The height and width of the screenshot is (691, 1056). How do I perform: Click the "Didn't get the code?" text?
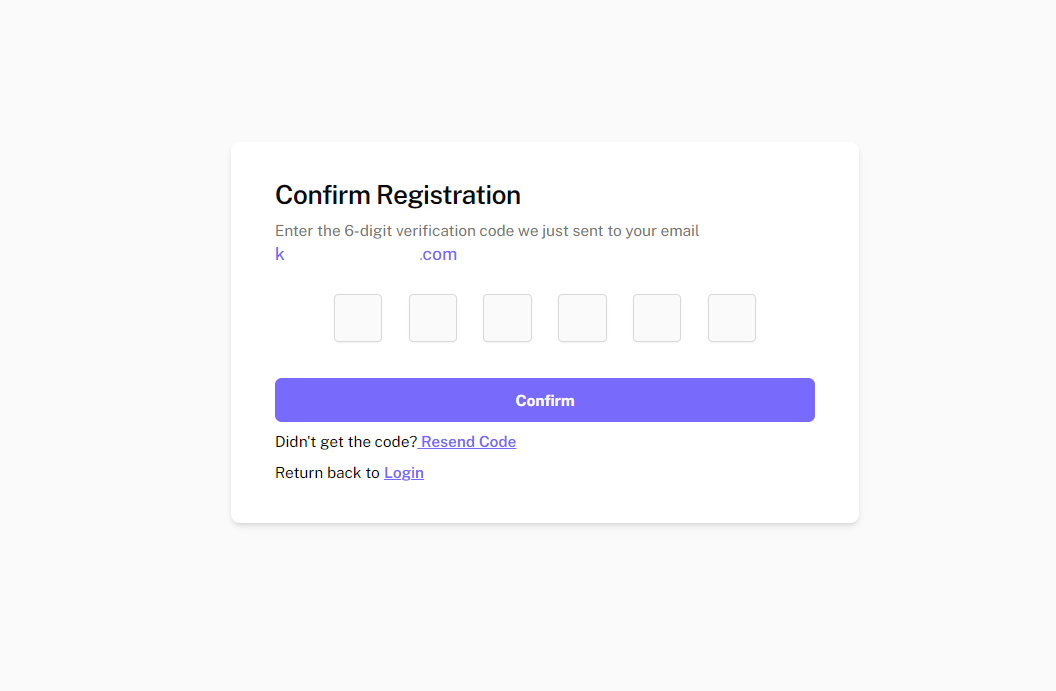[346, 442]
